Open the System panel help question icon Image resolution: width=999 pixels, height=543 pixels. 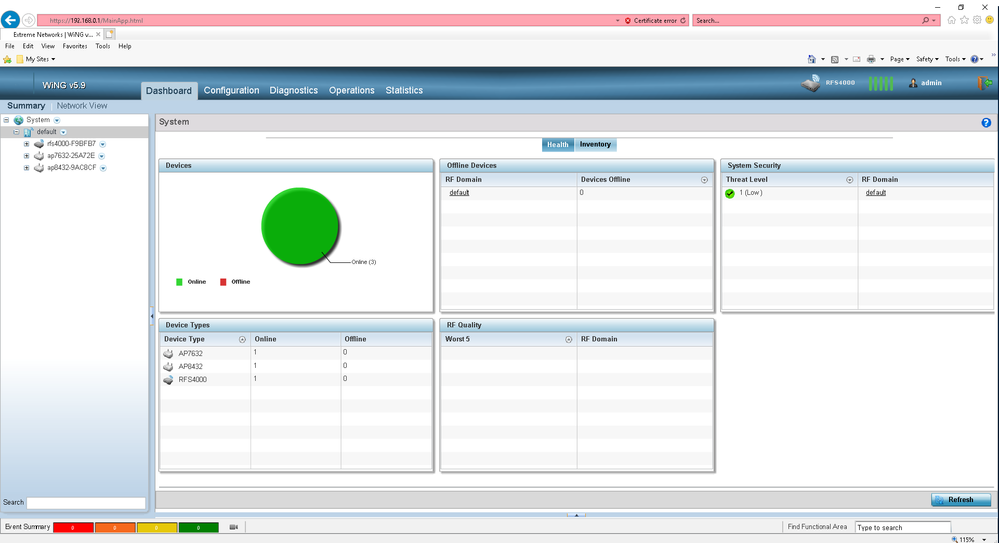[986, 122]
